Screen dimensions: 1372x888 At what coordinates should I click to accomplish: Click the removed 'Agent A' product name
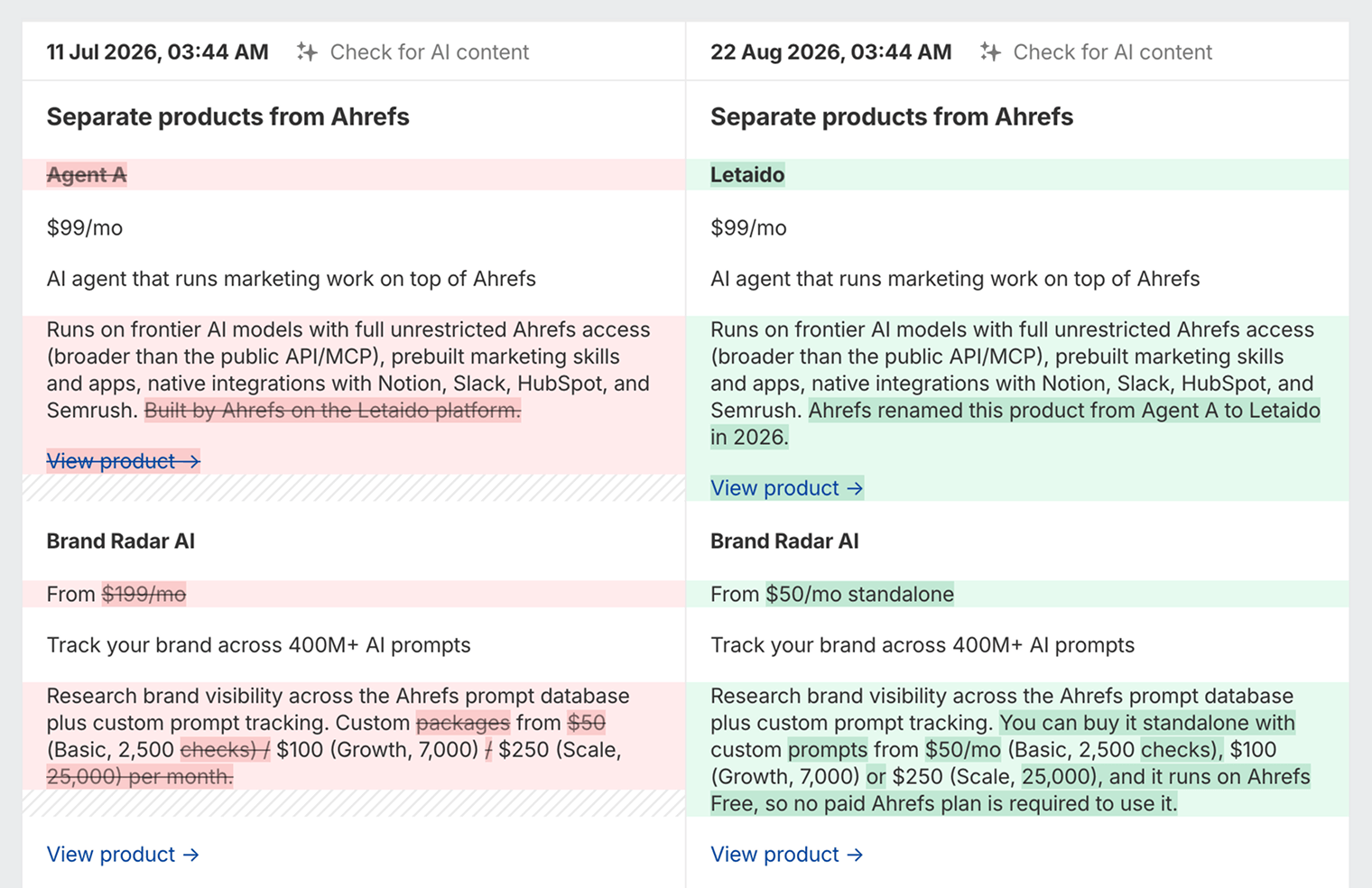coord(87,175)
